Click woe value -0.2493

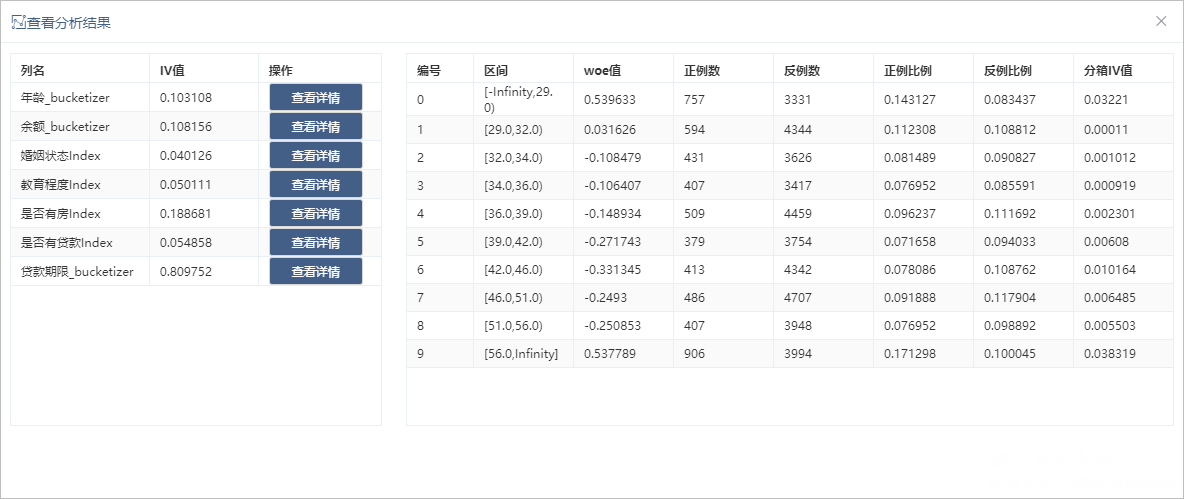tap(604, 297)
